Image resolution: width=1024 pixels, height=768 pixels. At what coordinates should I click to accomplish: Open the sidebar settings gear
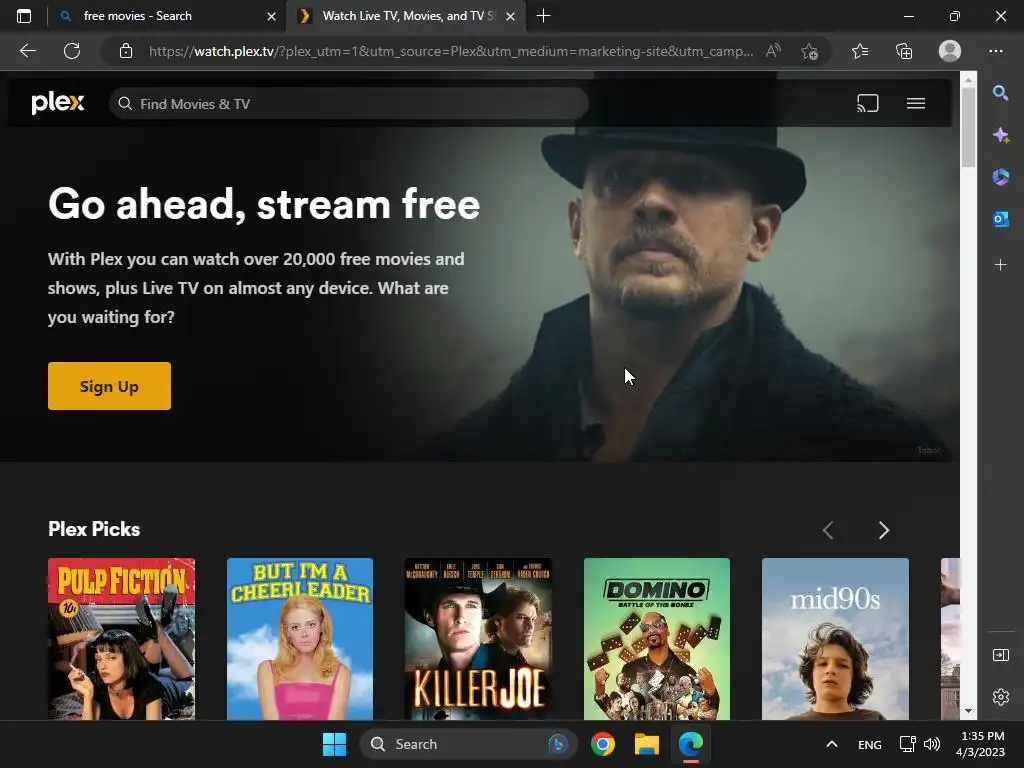(1000, 697)
